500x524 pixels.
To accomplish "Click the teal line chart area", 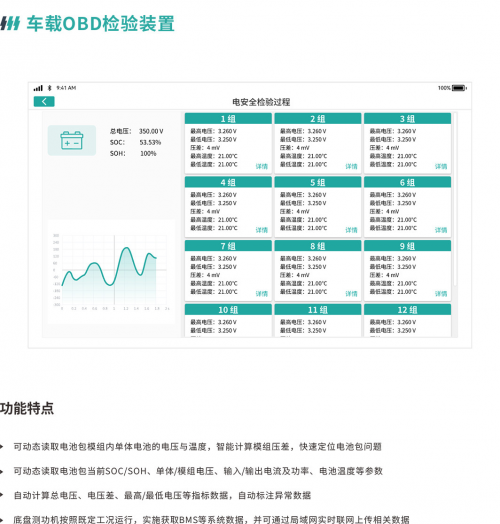I will [111, 272].
